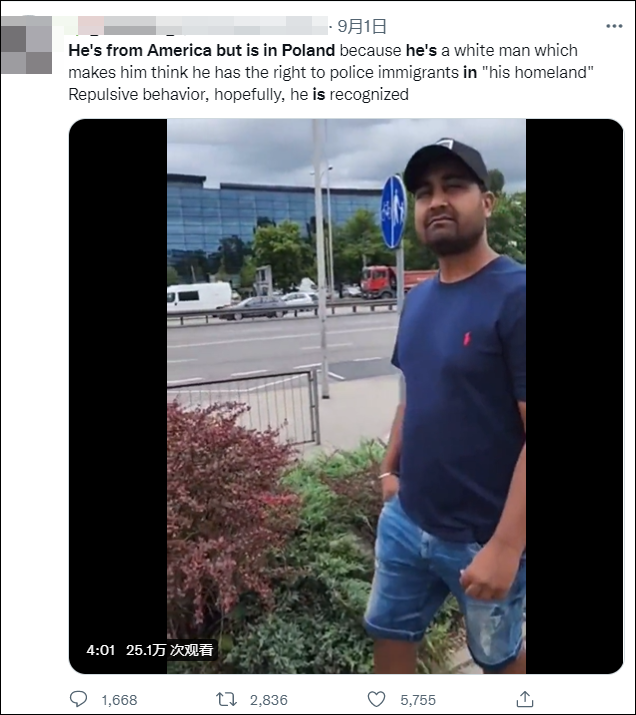Open the share upload icon

tap(525, 699)
